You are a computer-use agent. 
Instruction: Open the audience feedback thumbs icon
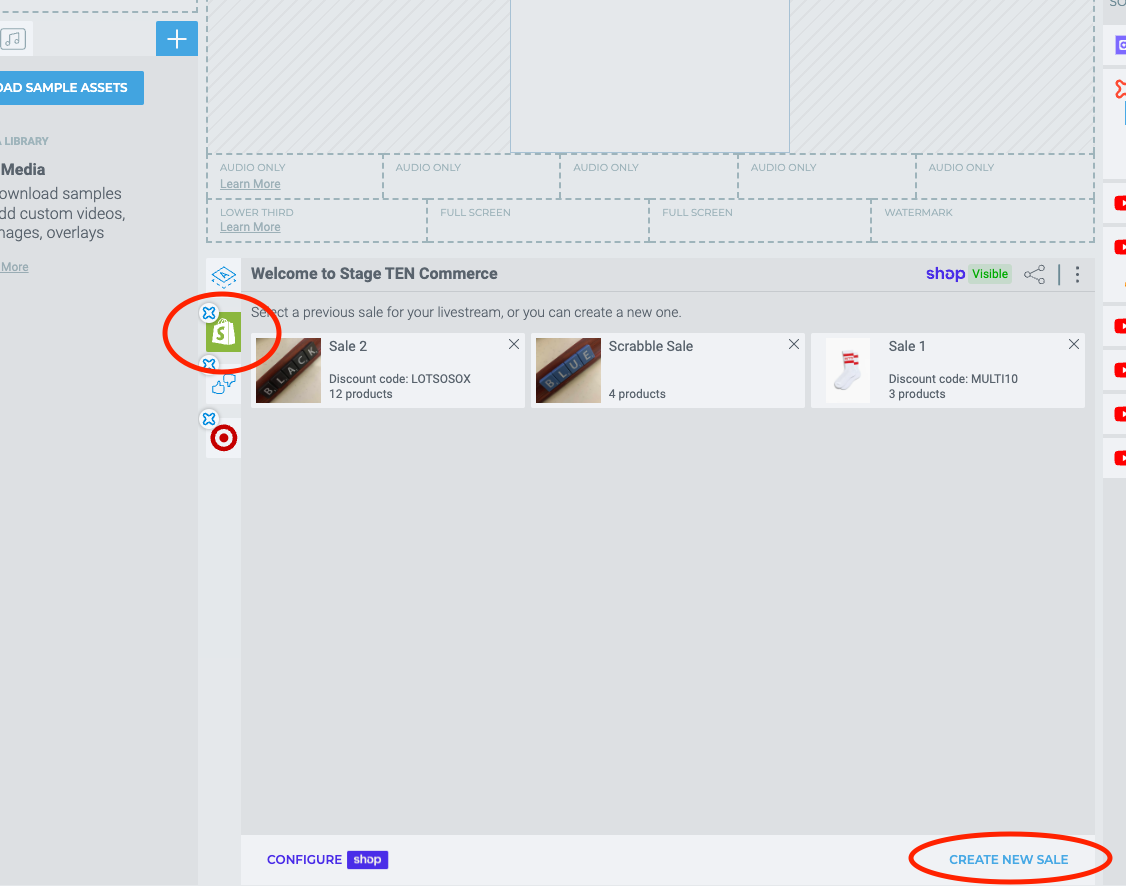pos(223,384)
